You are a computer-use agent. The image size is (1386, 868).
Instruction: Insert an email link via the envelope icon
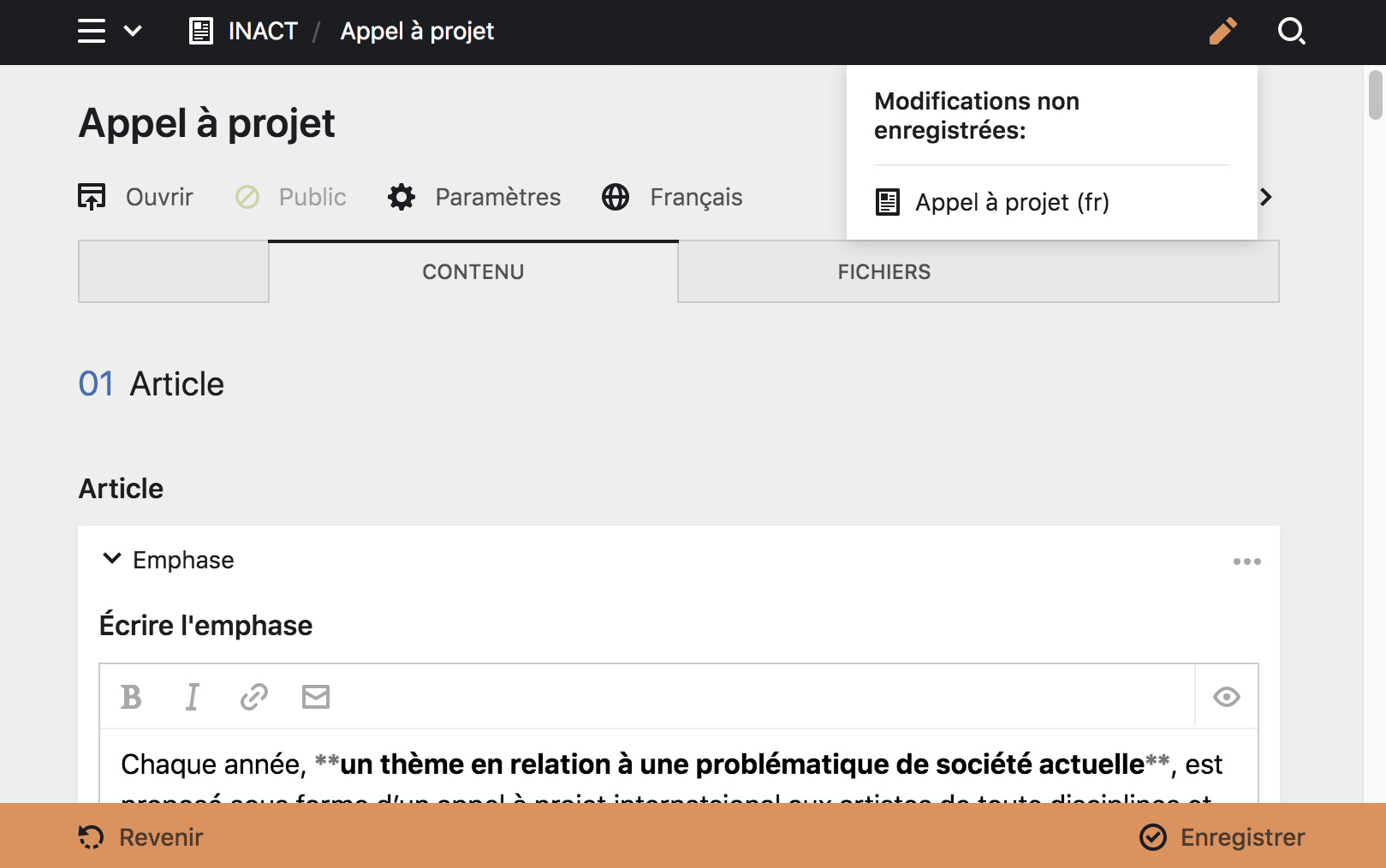coord(315,696)
